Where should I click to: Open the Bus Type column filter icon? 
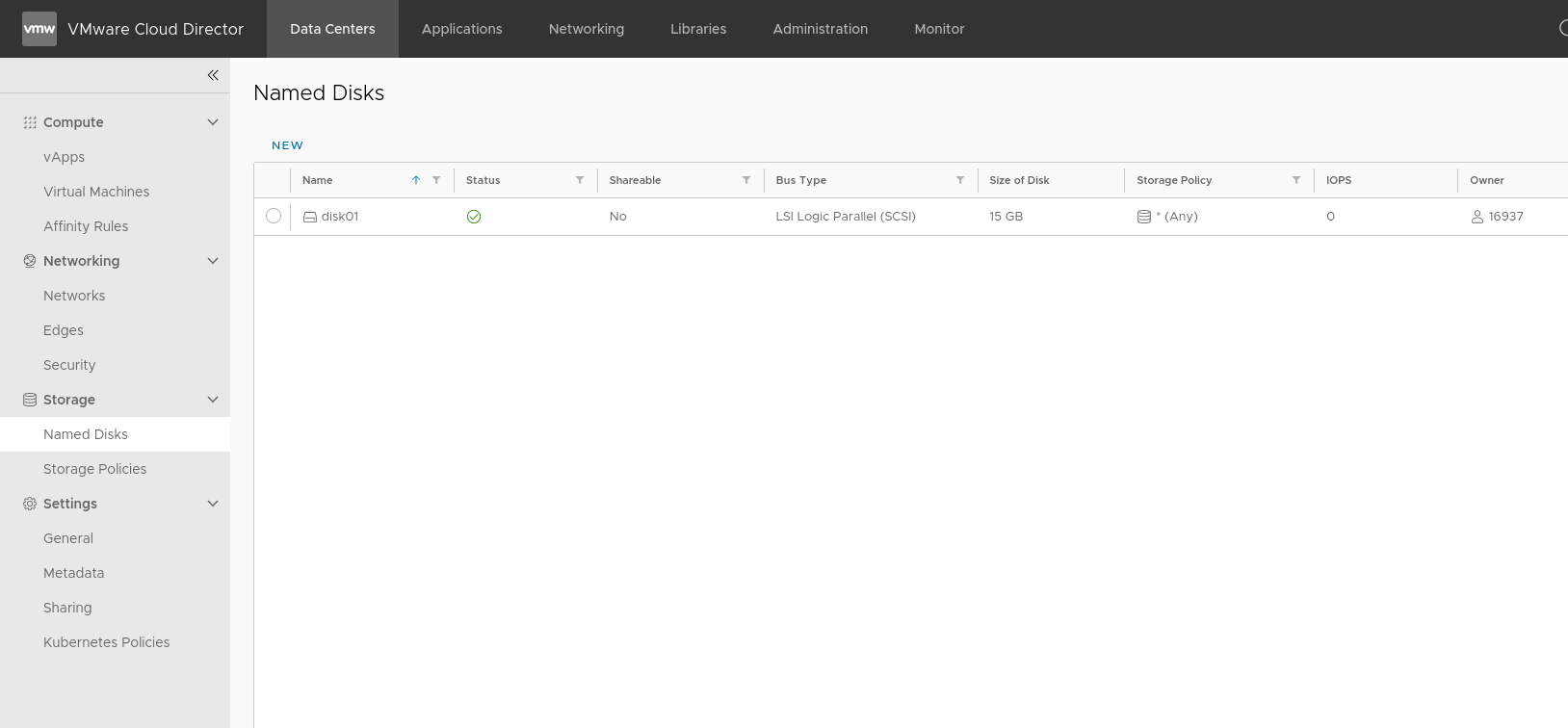pos(960,180)
